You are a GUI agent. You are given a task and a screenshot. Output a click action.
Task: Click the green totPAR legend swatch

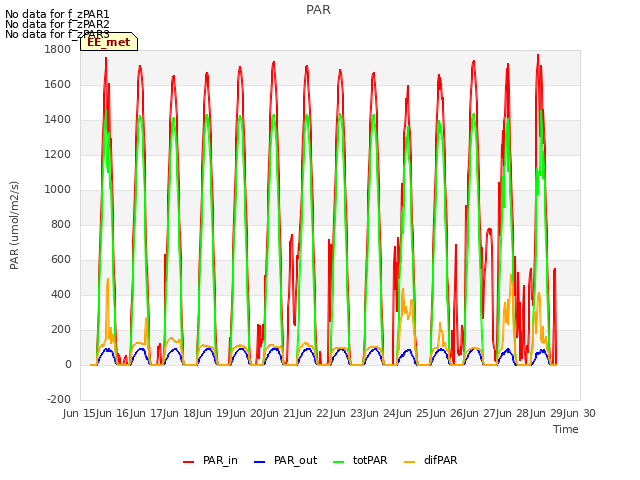[339, 462]
